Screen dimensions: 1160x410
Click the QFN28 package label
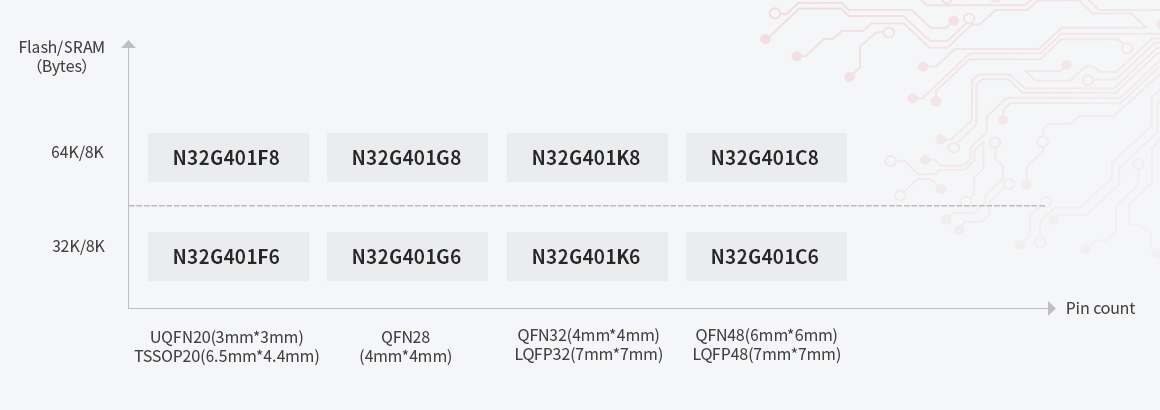(x=405, y=337)
